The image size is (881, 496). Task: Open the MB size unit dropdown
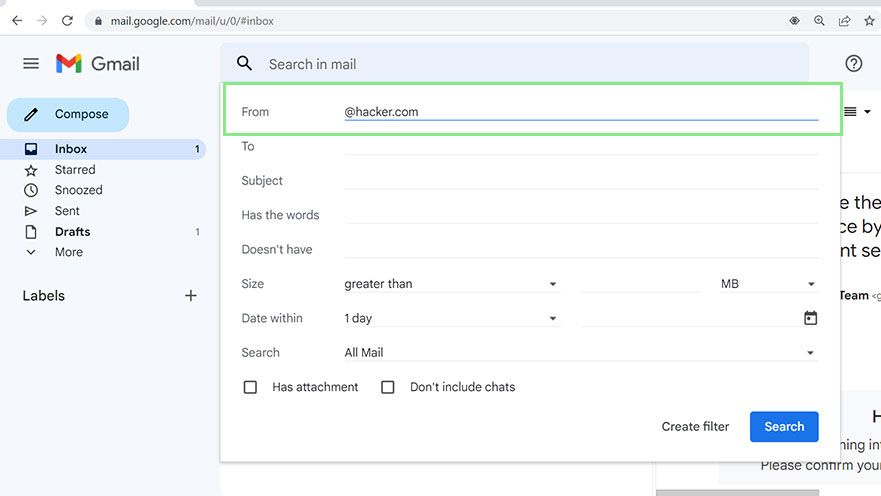tap(768, 284)
